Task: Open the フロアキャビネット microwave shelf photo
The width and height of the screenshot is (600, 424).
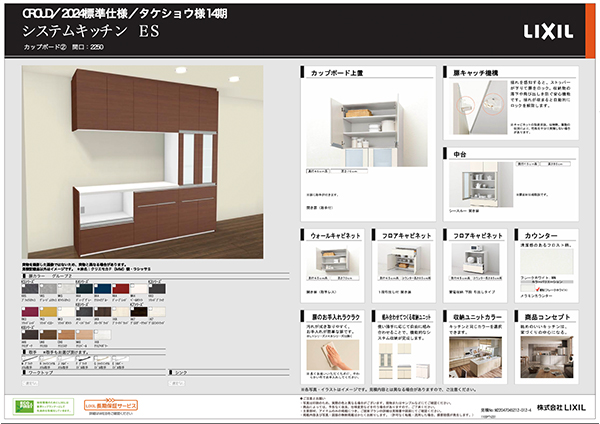Action: click(x=475, y=260)
